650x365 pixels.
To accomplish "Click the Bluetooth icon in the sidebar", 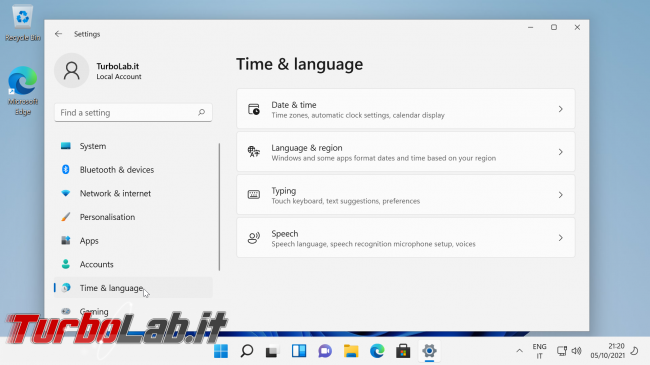I will tap(65, 169).
